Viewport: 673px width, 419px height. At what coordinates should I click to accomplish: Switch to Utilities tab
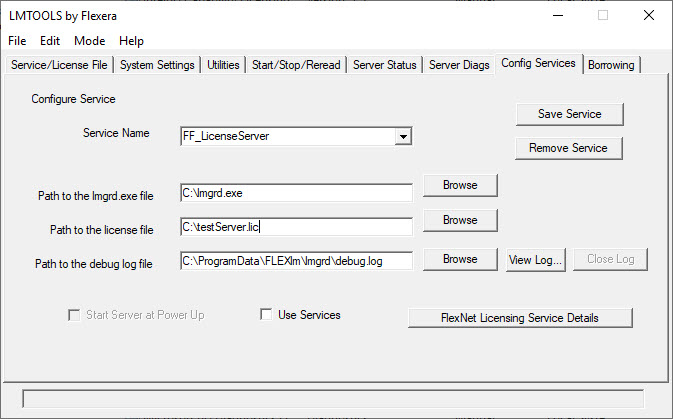click(x=223, y=65)
